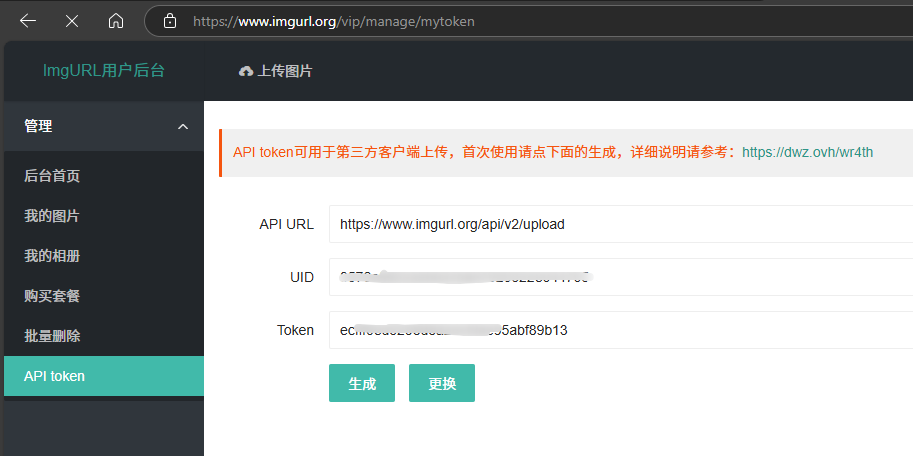Click the 管理 section header label
The height and width of the screenshot is (456, 913).
tap(38, 126)
